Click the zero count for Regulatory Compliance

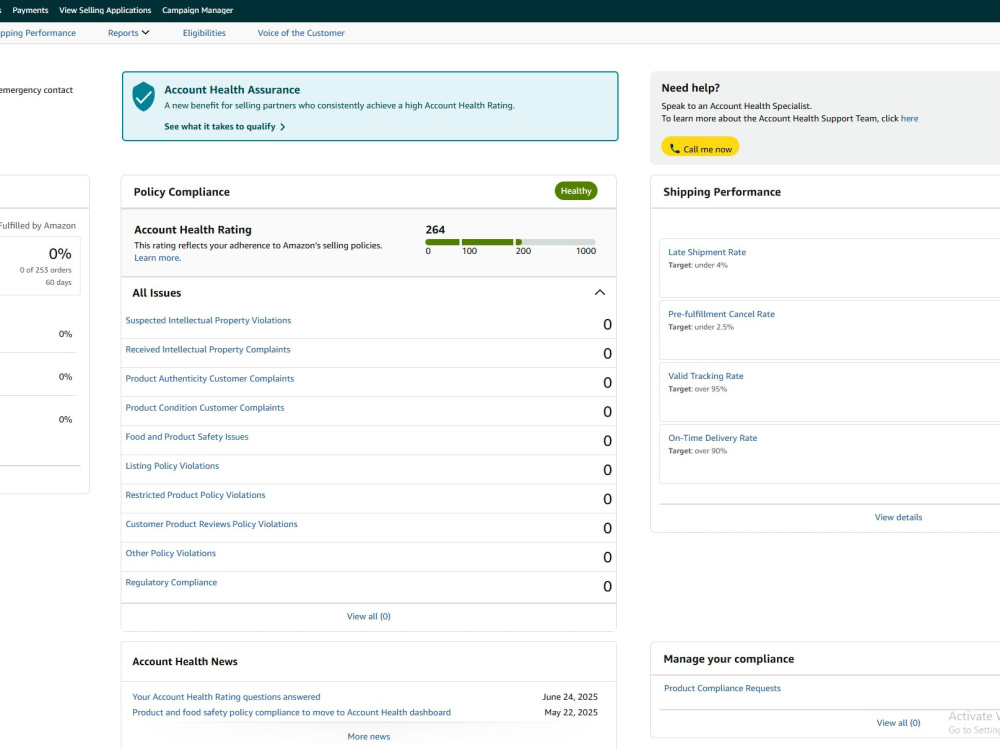[607, 586]
